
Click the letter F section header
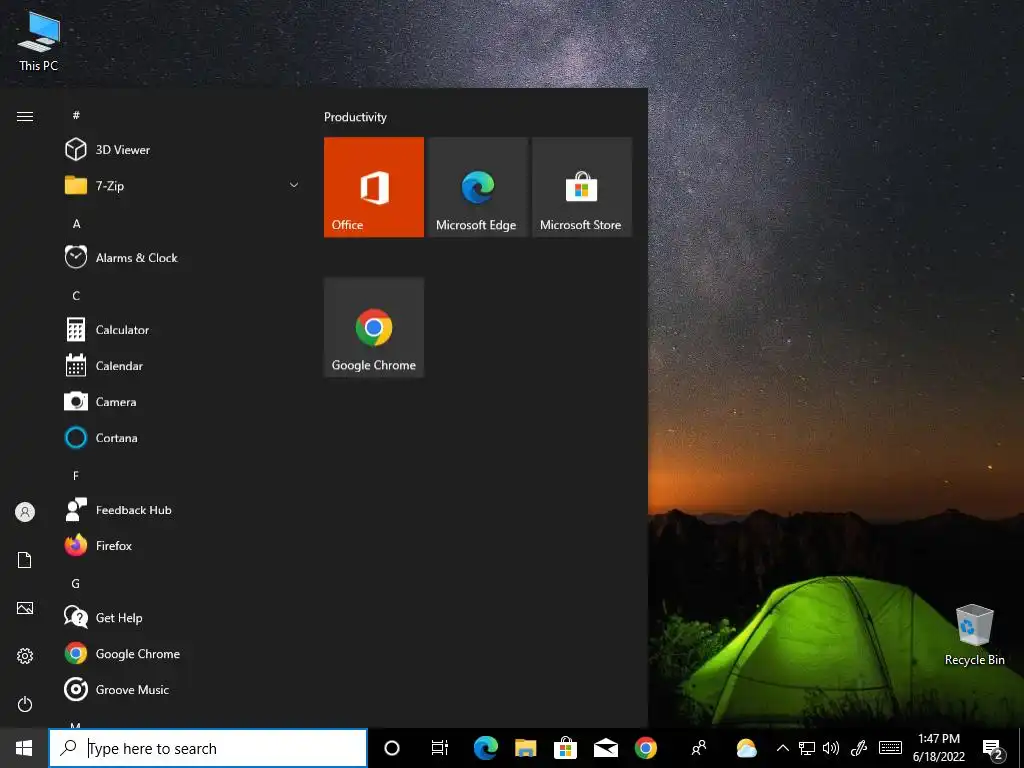tap(76, 475)
